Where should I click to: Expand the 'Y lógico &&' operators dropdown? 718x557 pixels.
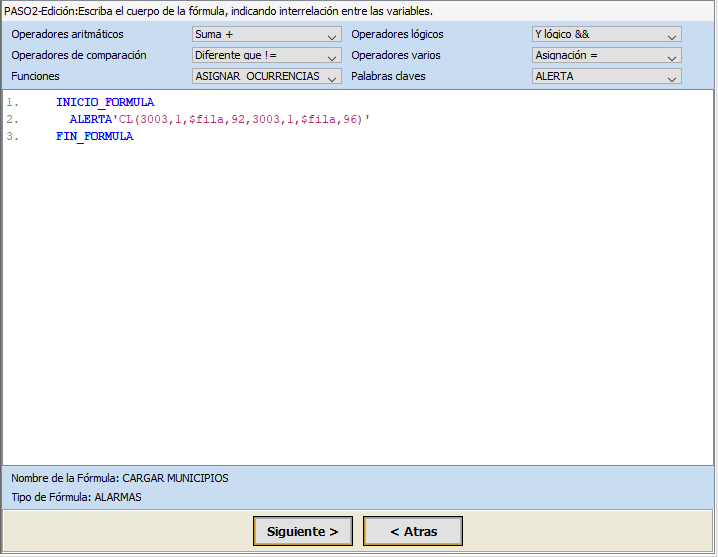606,35
